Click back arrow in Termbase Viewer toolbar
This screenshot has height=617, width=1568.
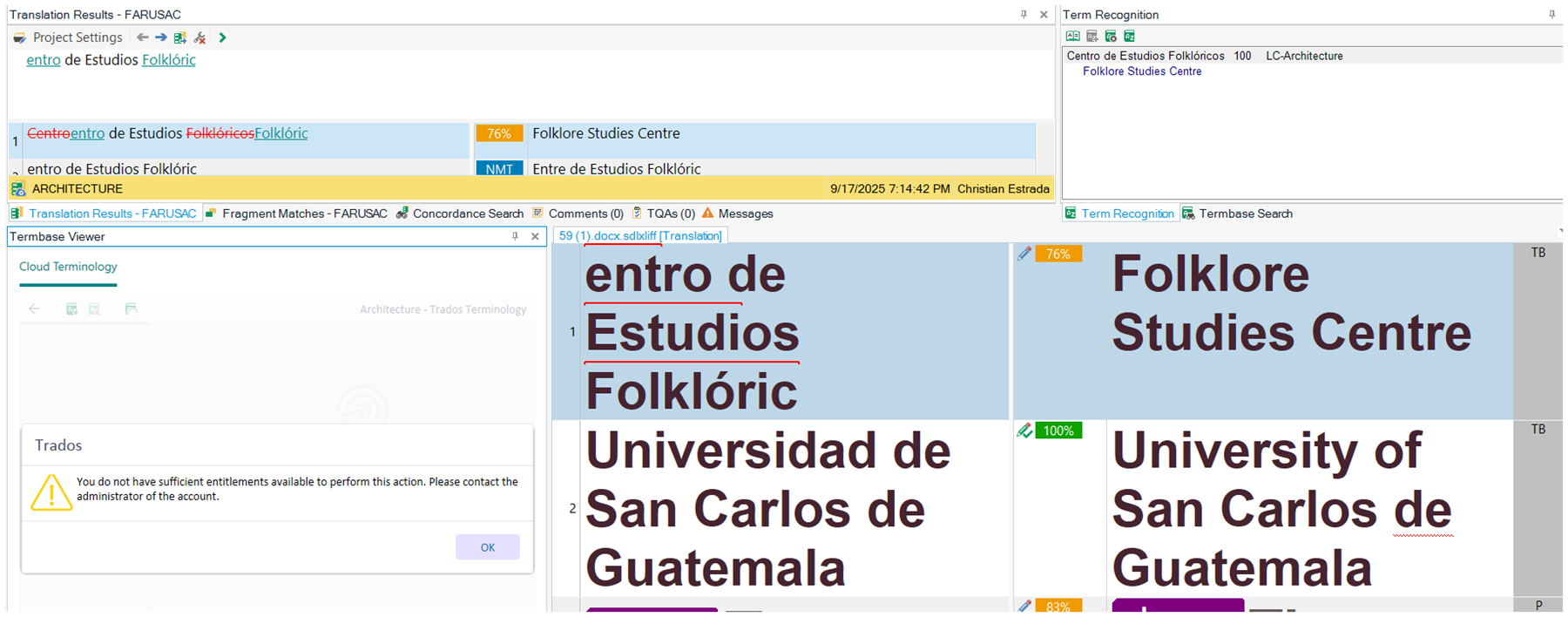tap(35, 309)
